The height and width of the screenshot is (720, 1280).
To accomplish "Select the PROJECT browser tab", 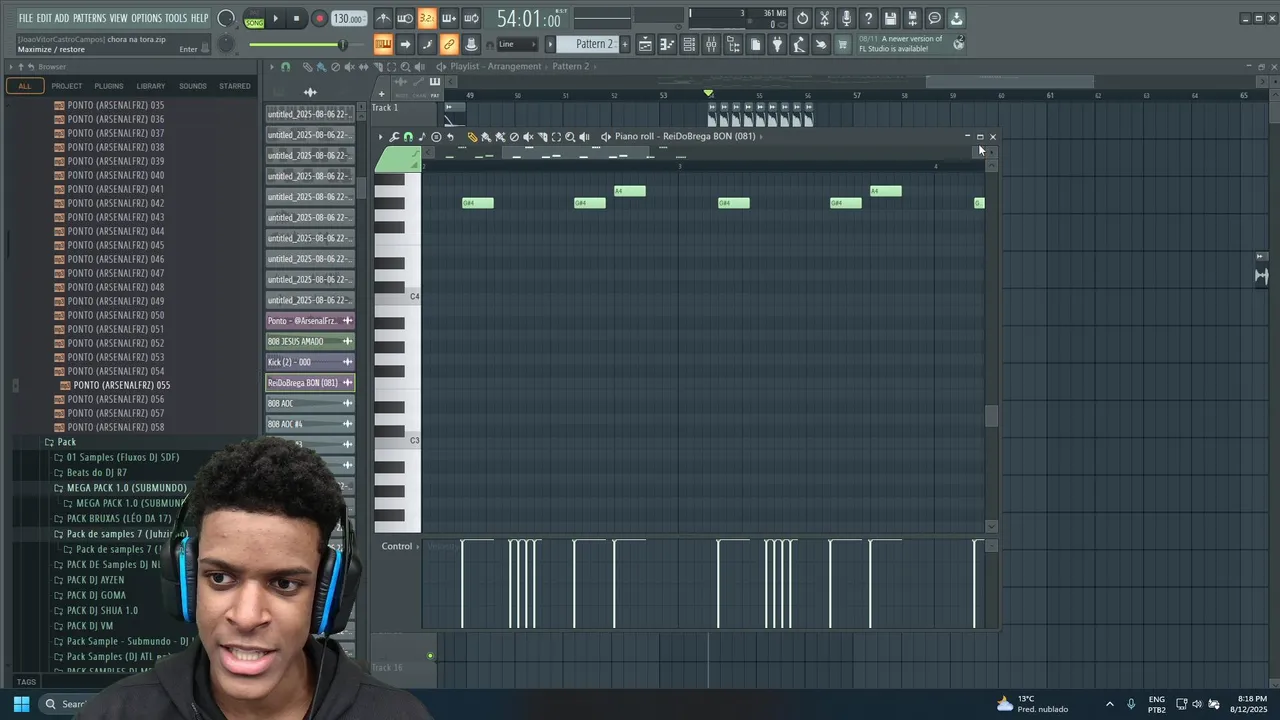I will click(x=67, y=86).
